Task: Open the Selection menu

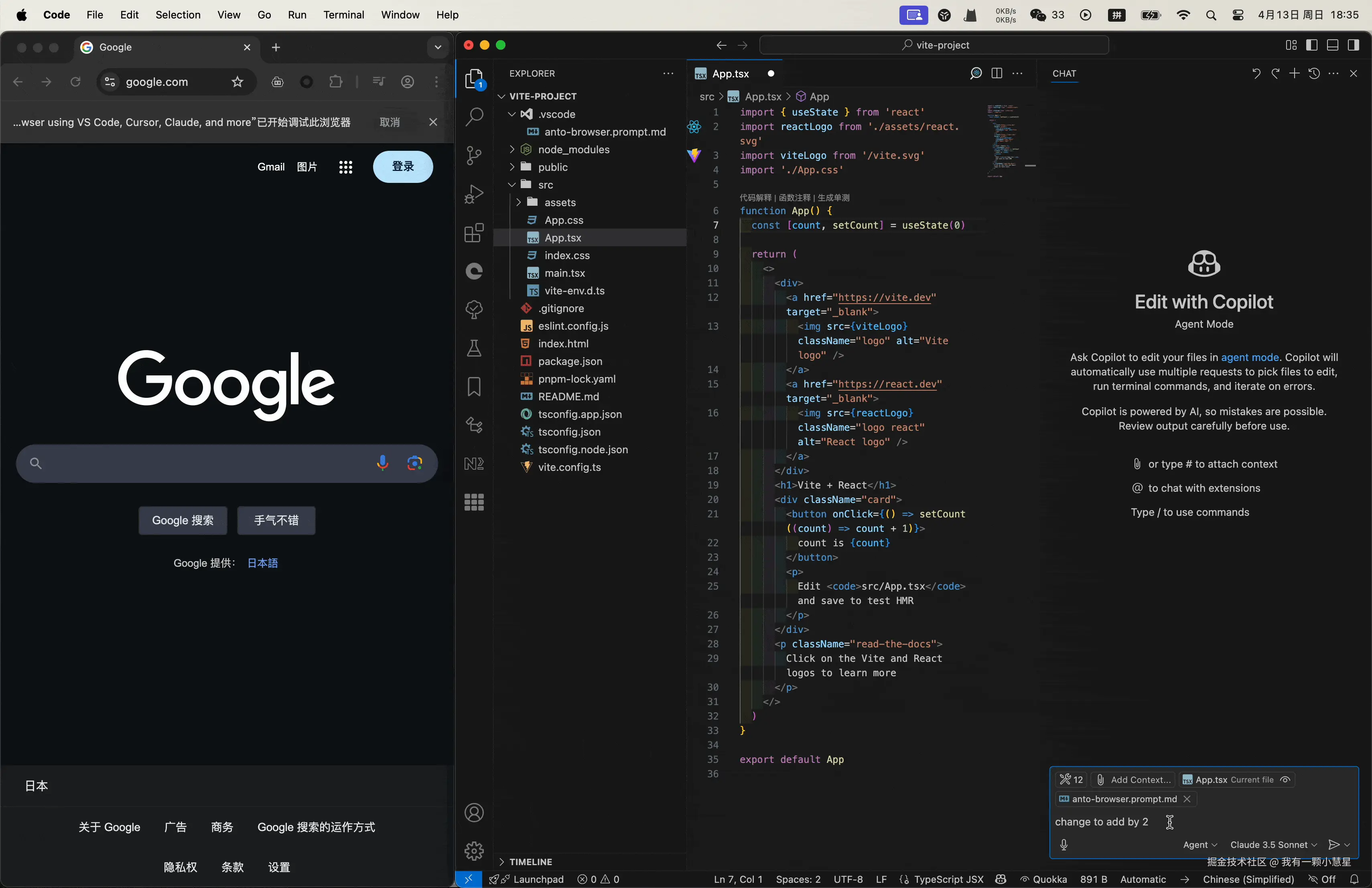Action: (178, 15)
